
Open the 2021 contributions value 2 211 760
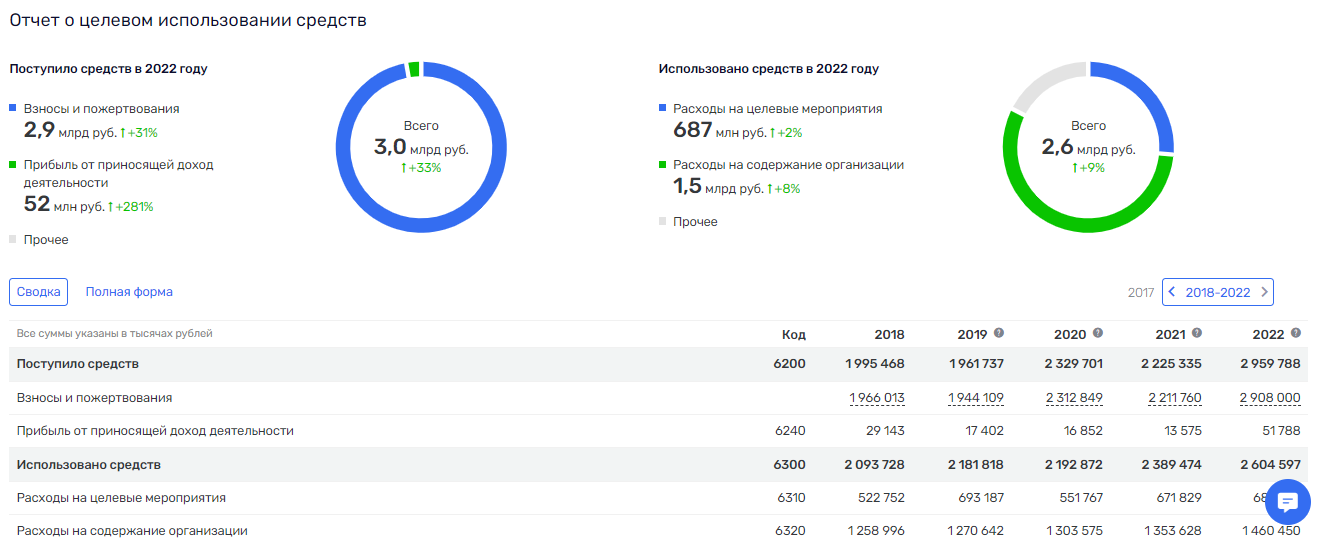pos(1173,398)
